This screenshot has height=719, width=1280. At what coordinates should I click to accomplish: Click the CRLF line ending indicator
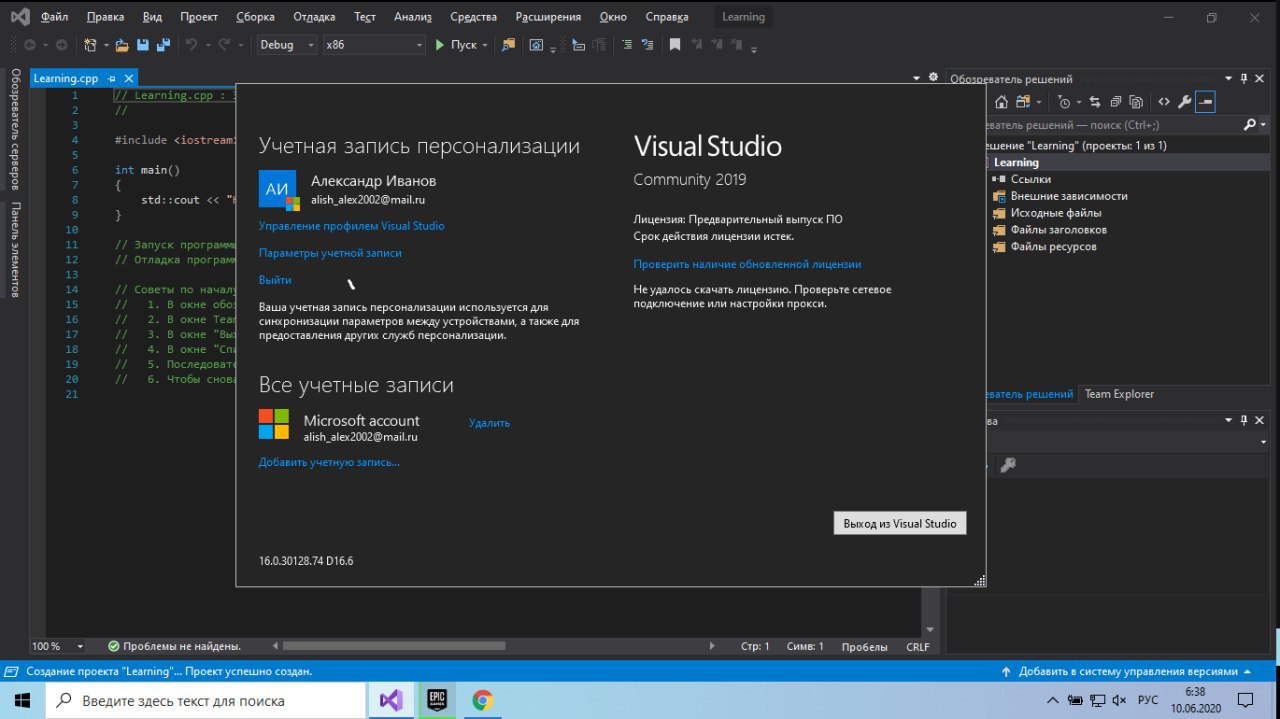tap(918, 646)
